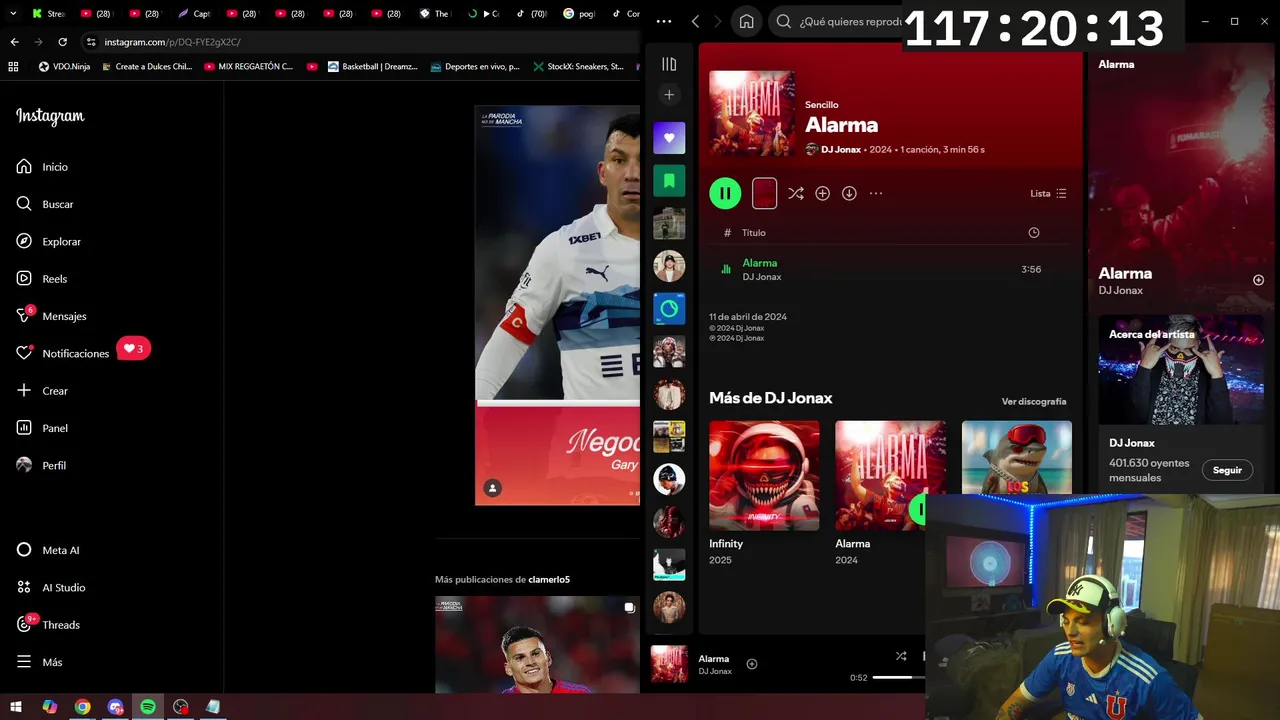
Task: Open the red-jersey player post thumbnail
Action: [537, 645]
